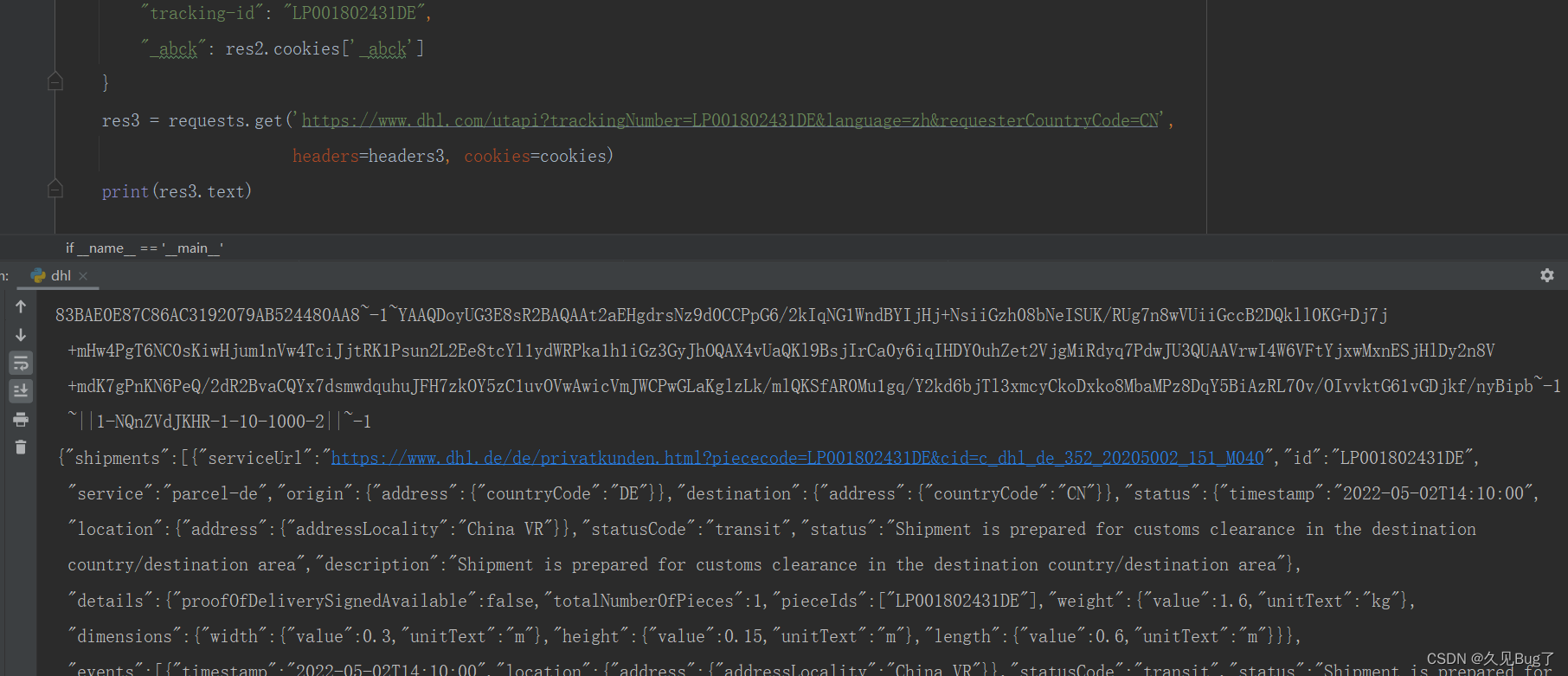Viewport: 1568px width, 676px height.
Task: Click "service":"parcel-de" in console output
Action: [168, 493]
